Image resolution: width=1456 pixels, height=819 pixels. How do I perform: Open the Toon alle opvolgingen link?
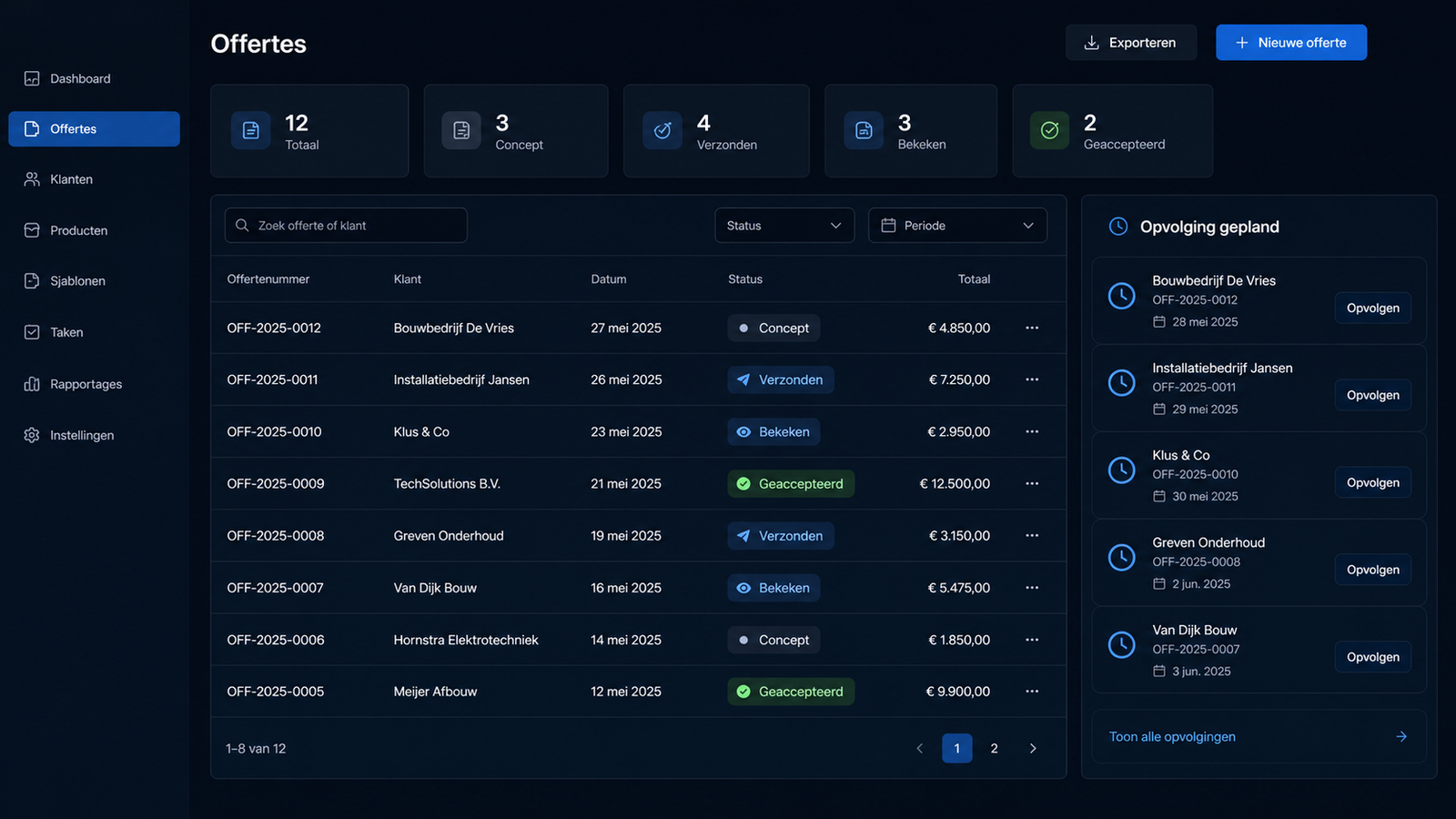1259,736
